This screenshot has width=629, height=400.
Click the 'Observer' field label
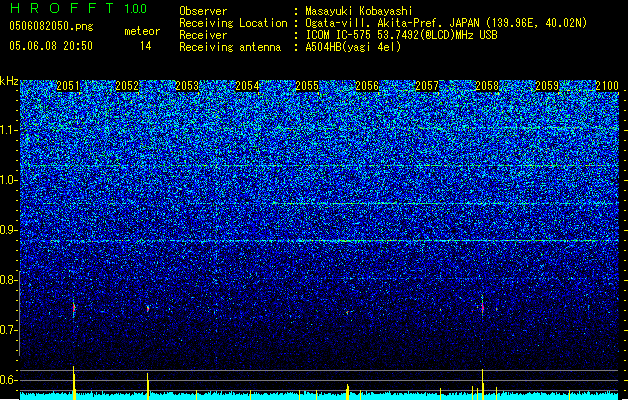click(x=203, y=11)
